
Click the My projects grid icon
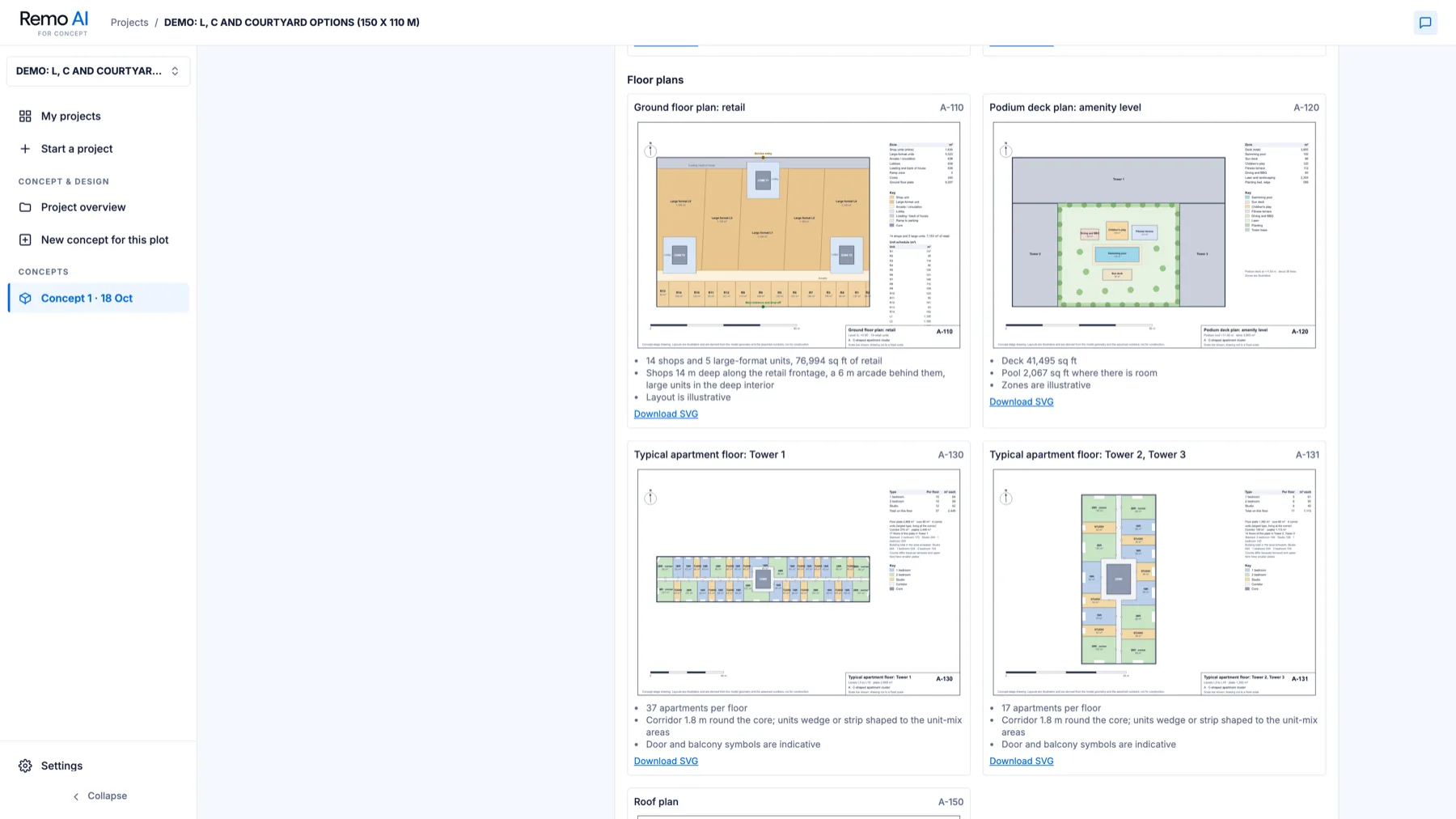[25, 117]
